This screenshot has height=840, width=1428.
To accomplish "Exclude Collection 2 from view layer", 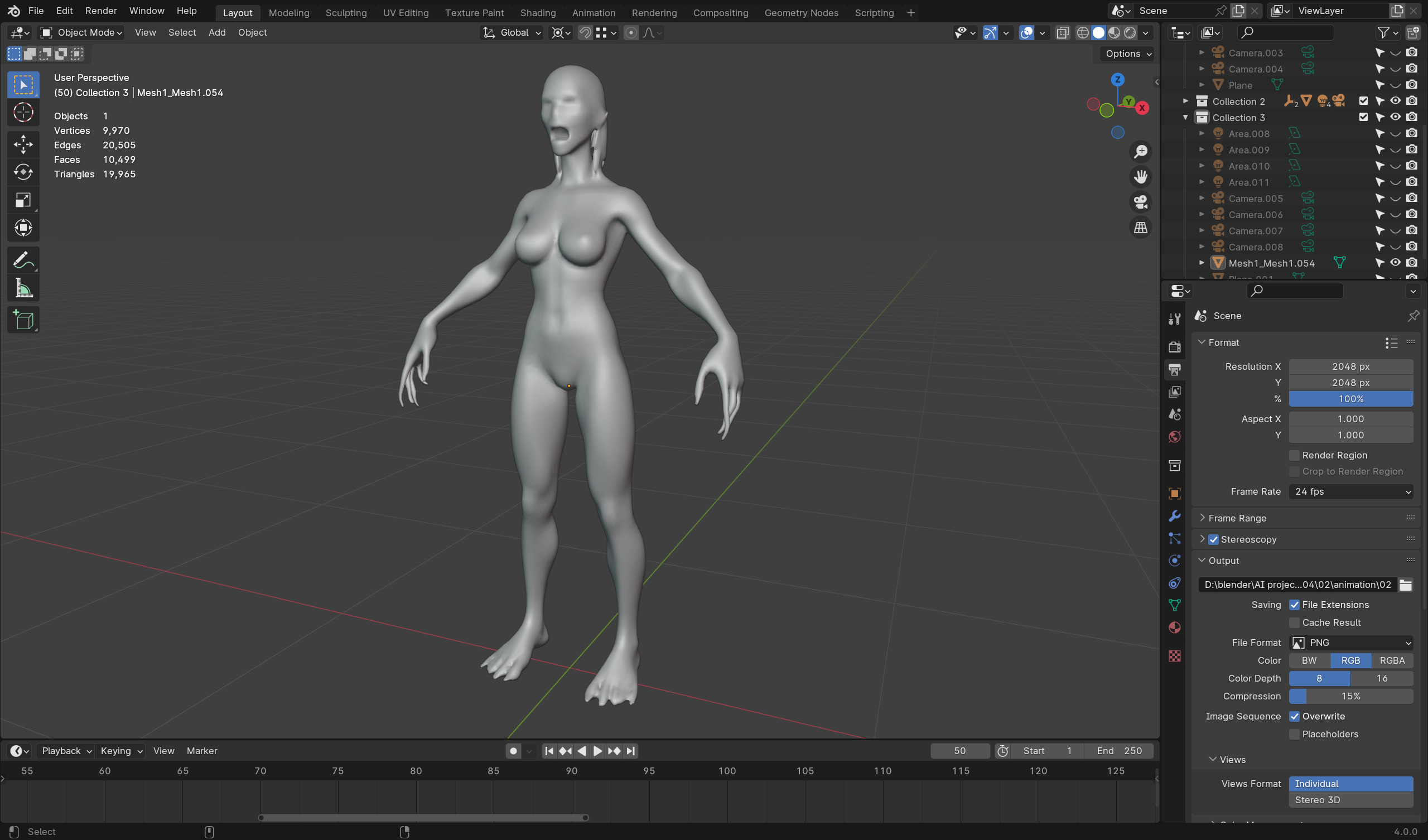I will click(x=1363, y=101).
